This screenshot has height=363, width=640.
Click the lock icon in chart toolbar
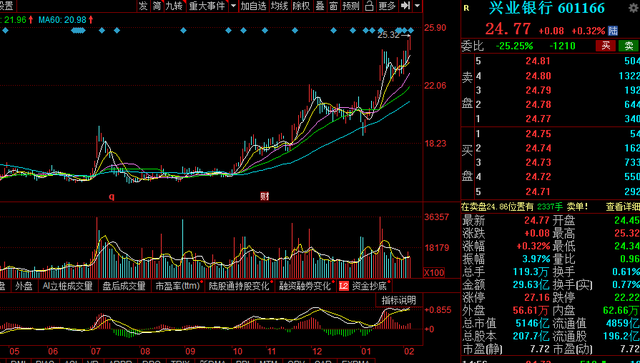tap(369, 6)
